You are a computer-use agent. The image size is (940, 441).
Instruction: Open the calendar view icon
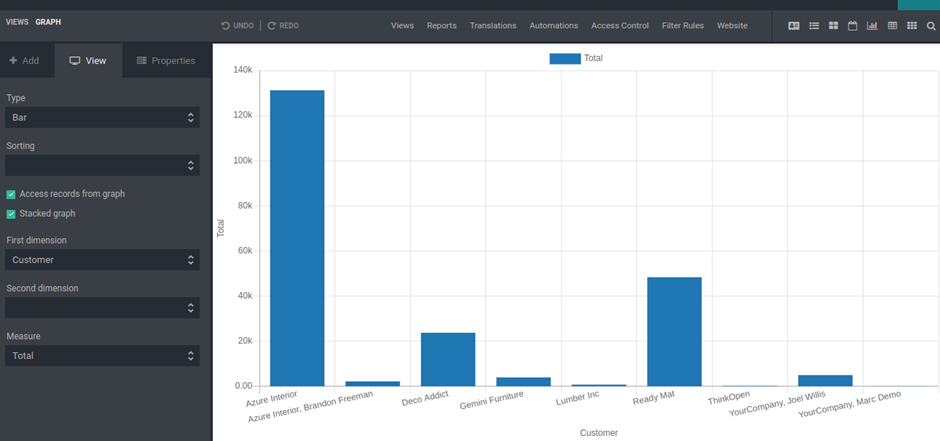(853, 26)
